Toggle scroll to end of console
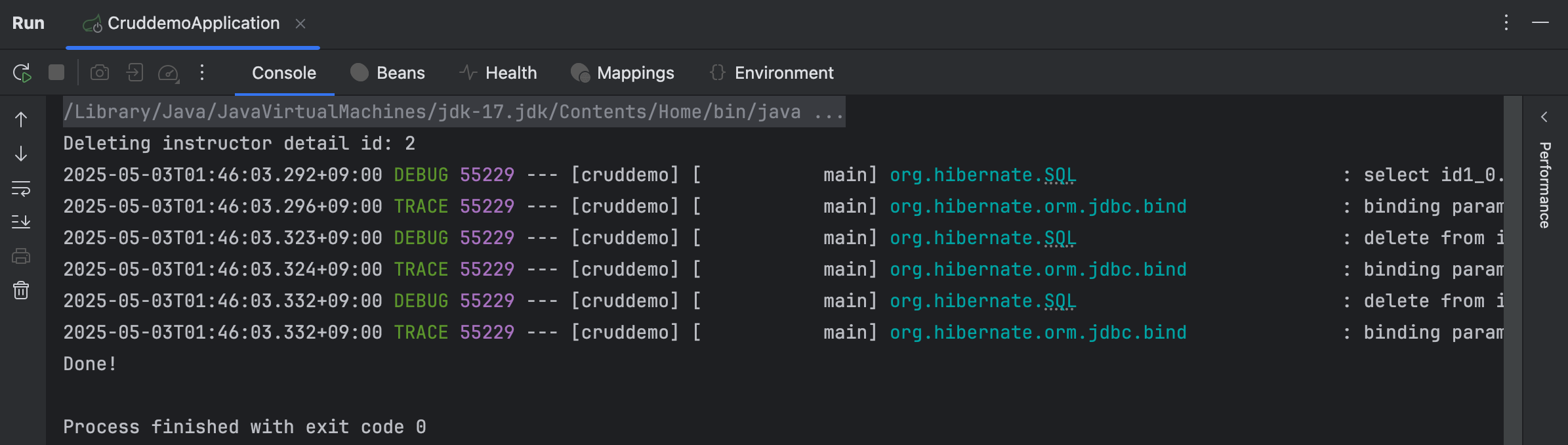The width and height of the screenshot is (1568, 445). pyautogui.click(x=21, y=222)
